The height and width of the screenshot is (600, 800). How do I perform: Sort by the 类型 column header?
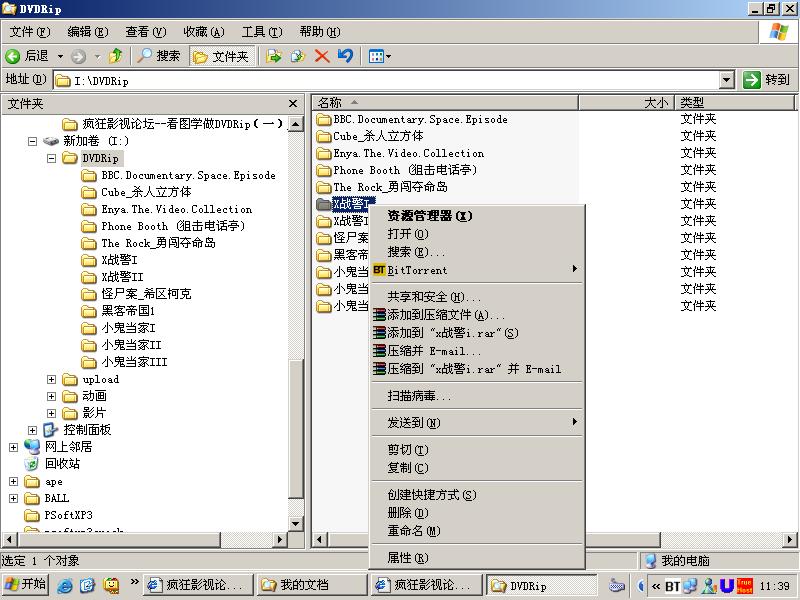click(735, 103)
